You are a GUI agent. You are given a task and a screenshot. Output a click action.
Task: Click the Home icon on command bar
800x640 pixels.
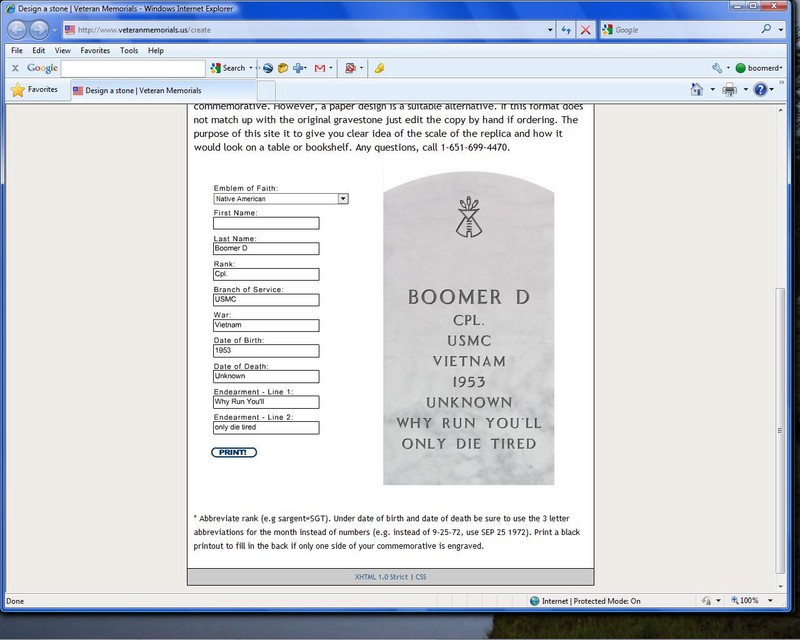(696, 89)
